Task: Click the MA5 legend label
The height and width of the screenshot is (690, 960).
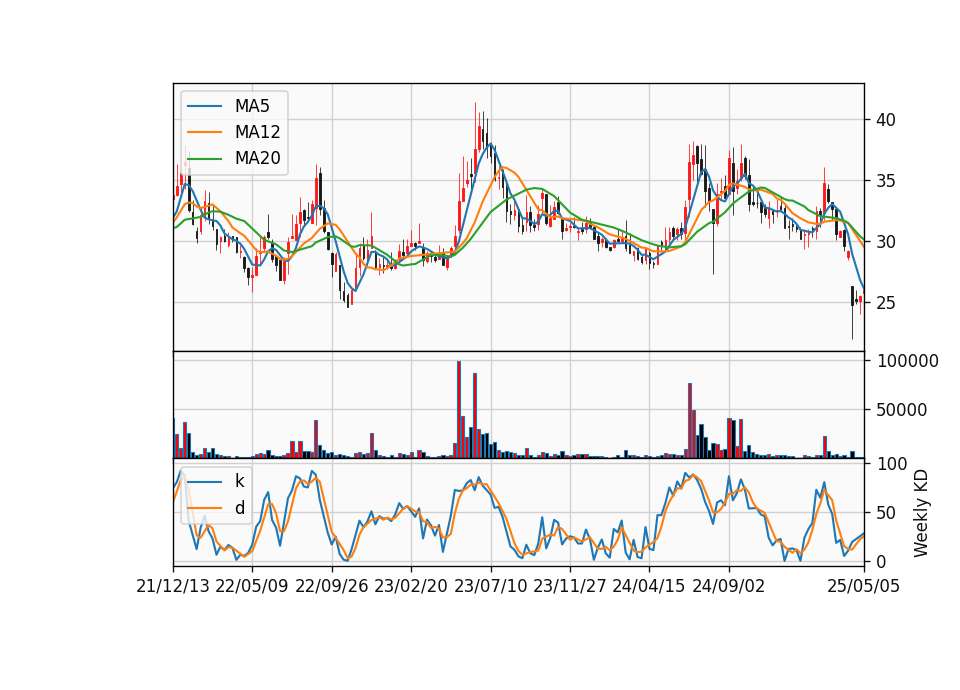Action: [252, 106]
